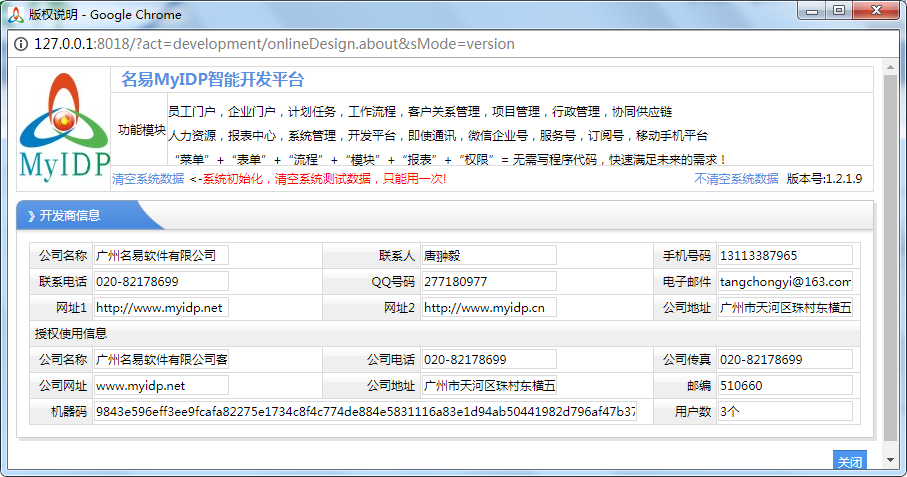Viewport: 907px width, 477px height.
Task: Click the 清空系统数据 link
Action: coord(148,179)
